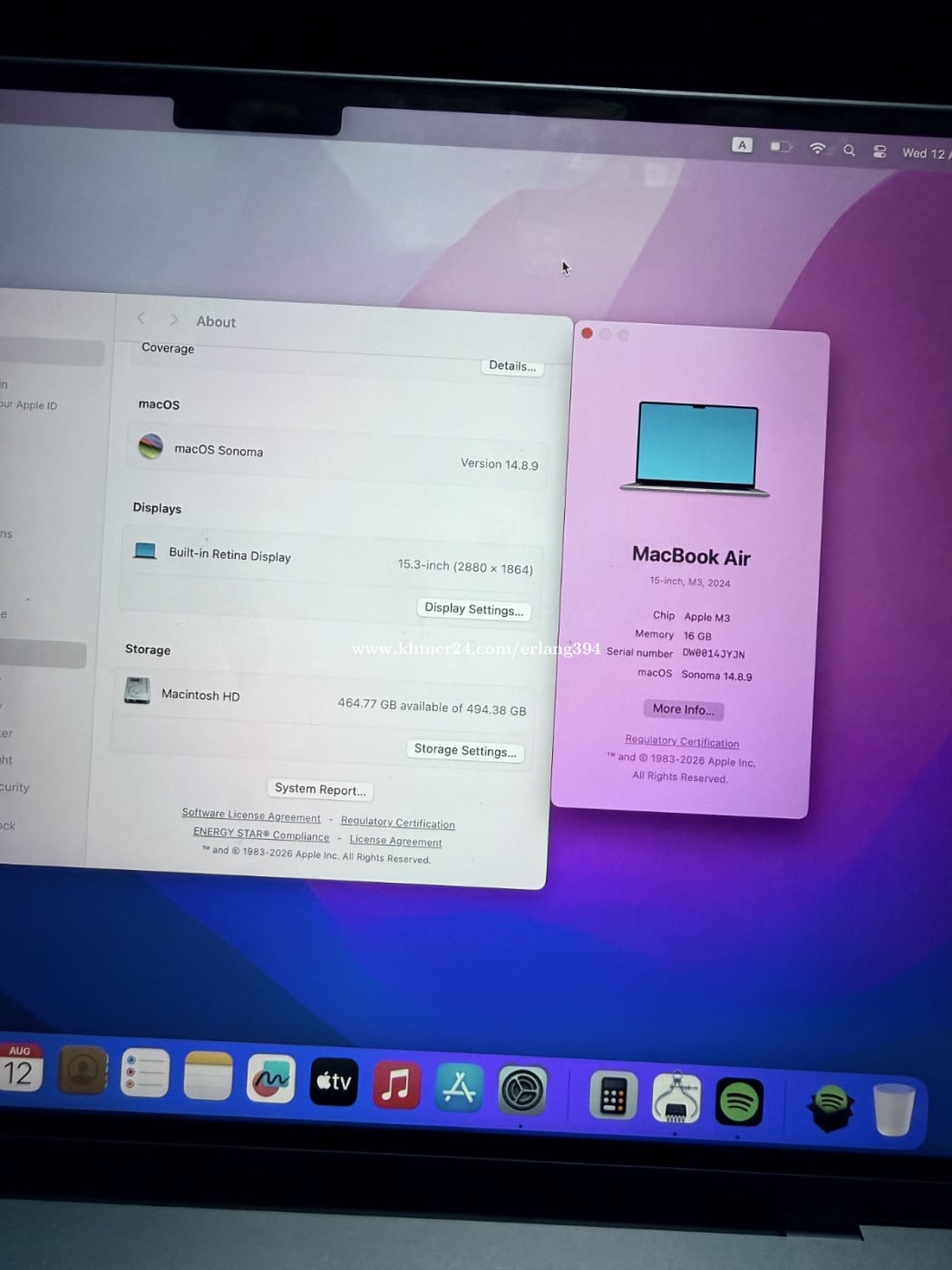
Task: Open the Music app in the Dock
Action: click(396, 1084)
